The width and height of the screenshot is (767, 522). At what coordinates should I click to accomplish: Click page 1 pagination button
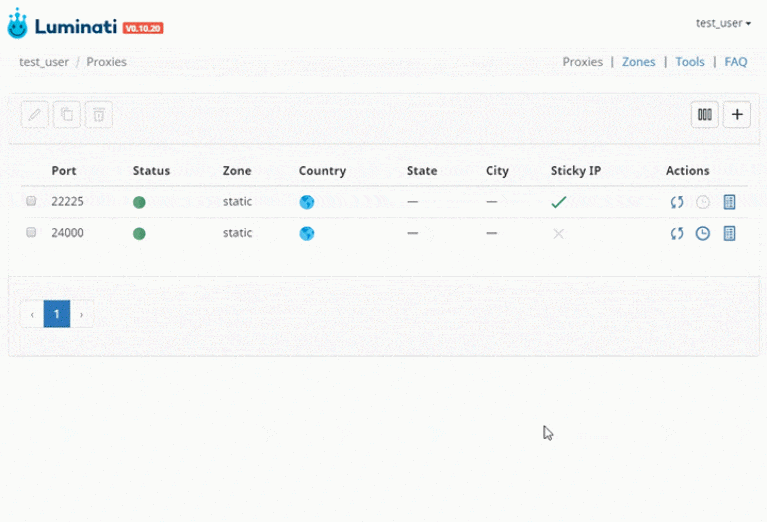click(57, 314)
